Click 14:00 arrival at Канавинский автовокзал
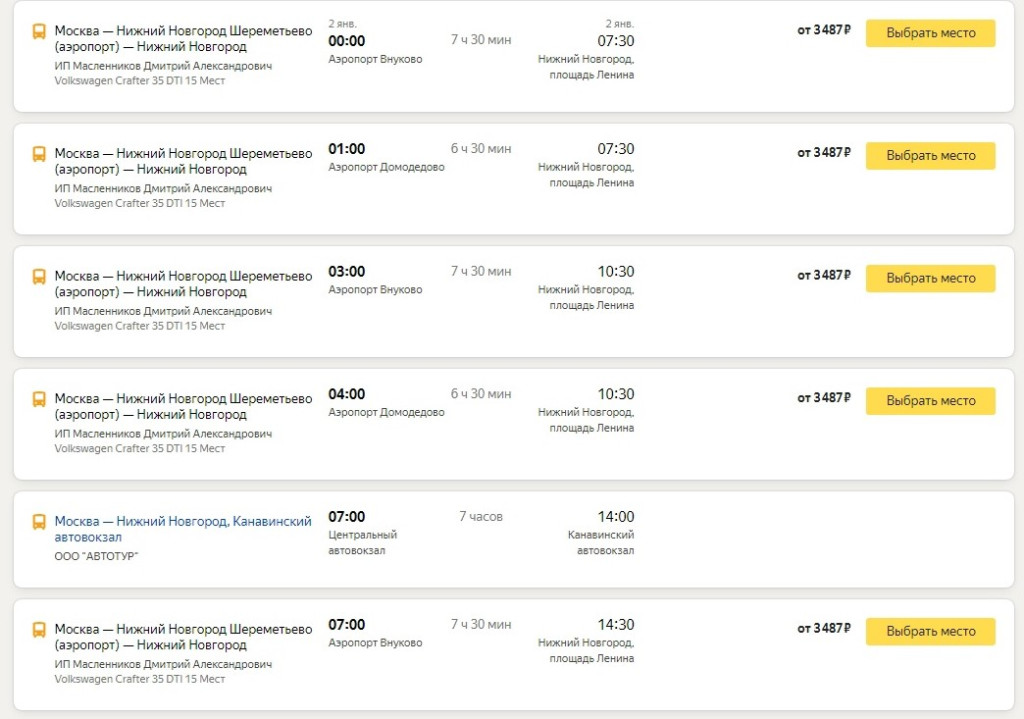Screen dimensions: 1024x719 tap(616, 517)
